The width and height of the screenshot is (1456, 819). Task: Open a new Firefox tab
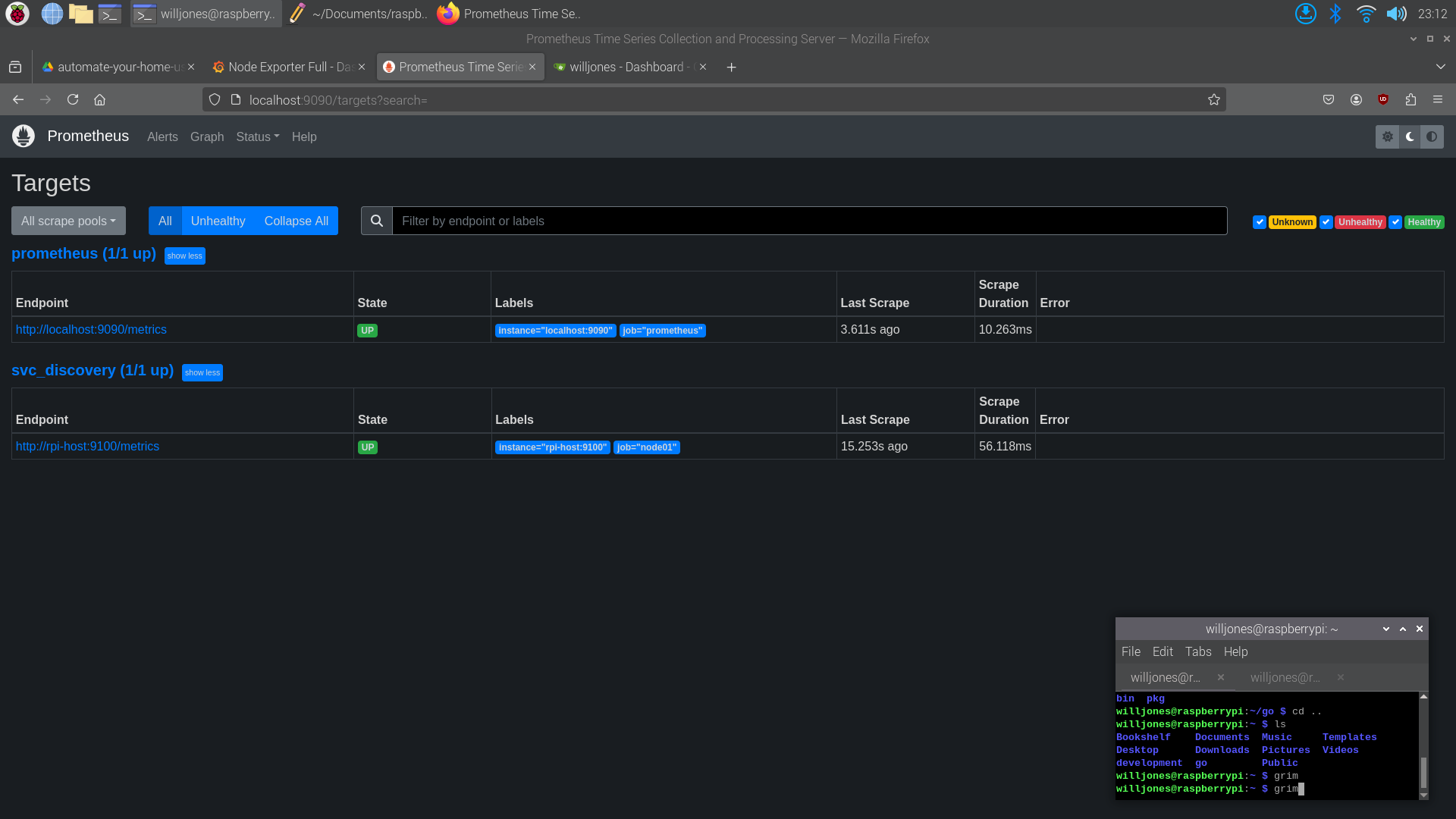731,67
